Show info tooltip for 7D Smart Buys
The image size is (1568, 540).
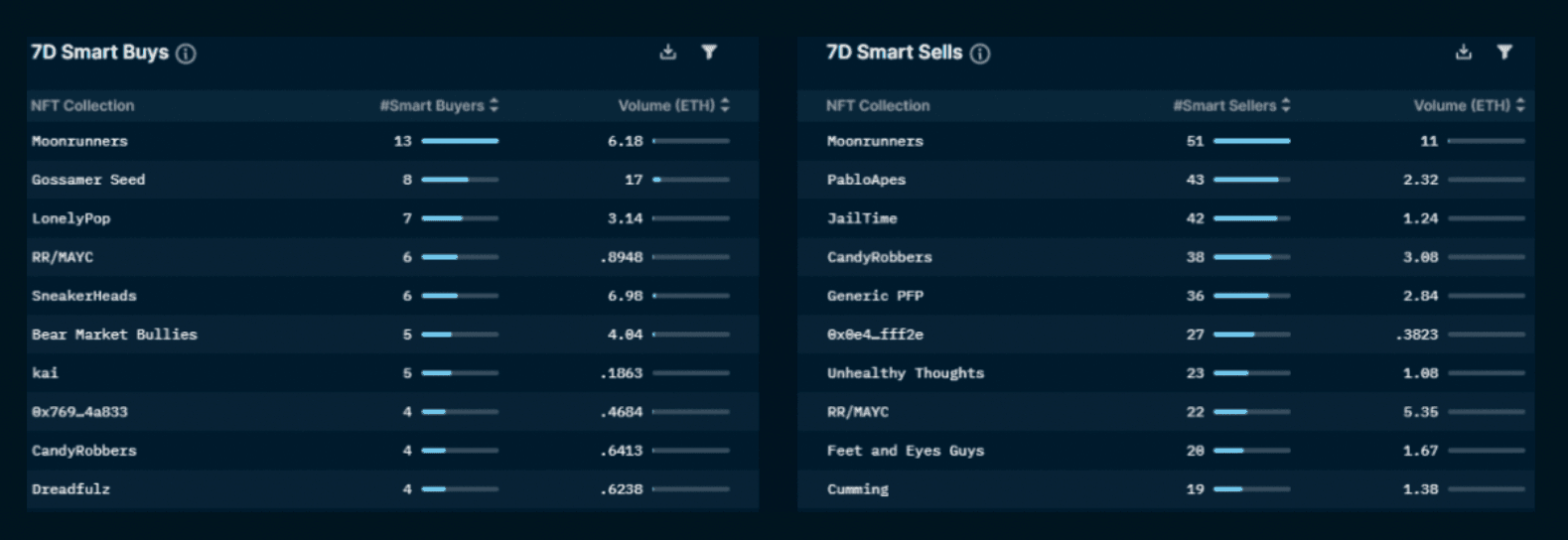pos(186,54)
